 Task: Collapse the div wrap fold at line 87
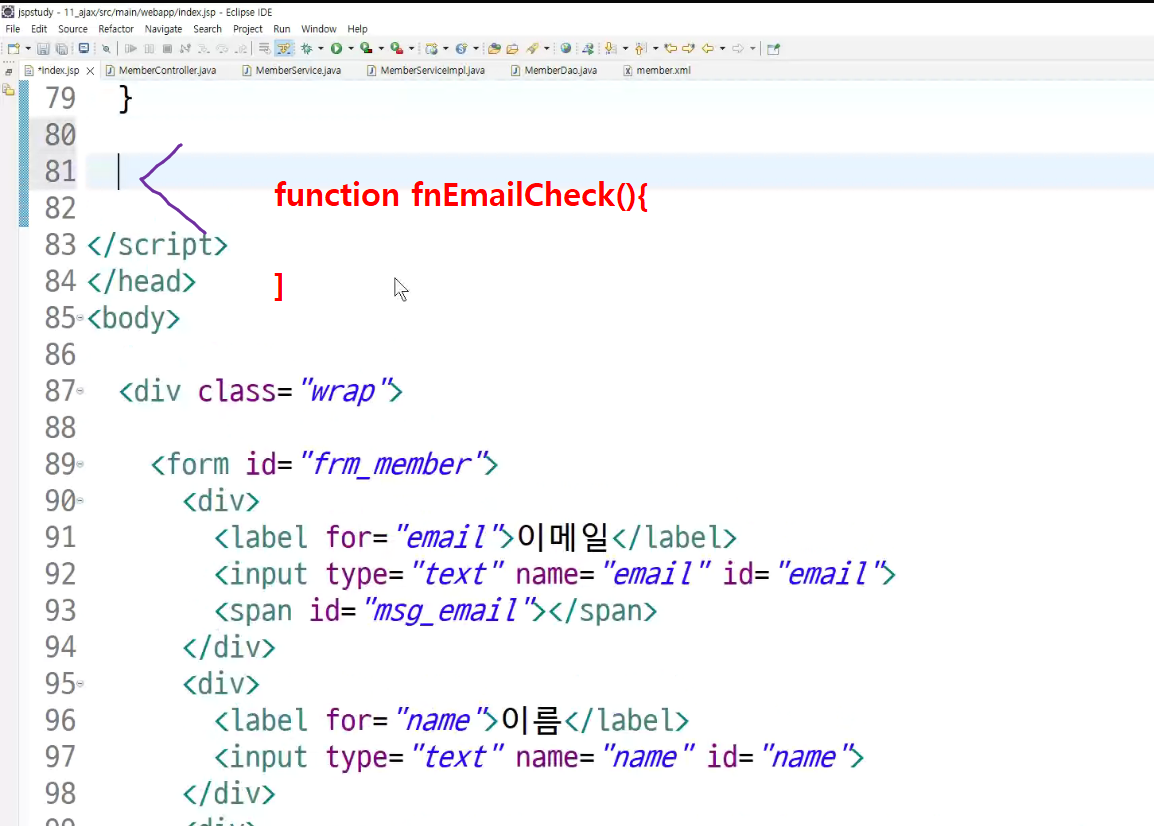coord(80,391)
